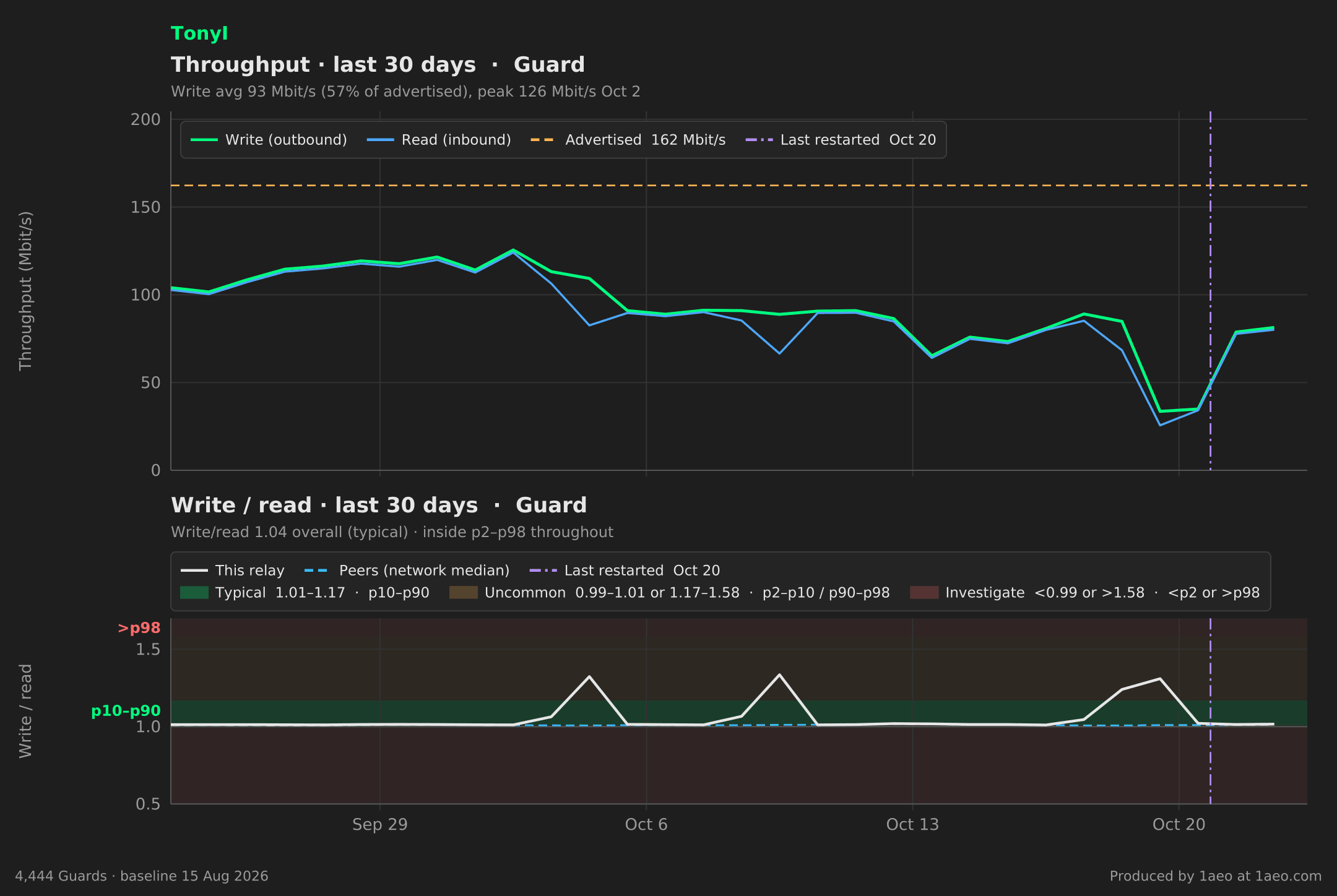Click the blue Read legend line sample
Image resolution: width=1337 pixels, height=896 pixels.
click(381, 140)
